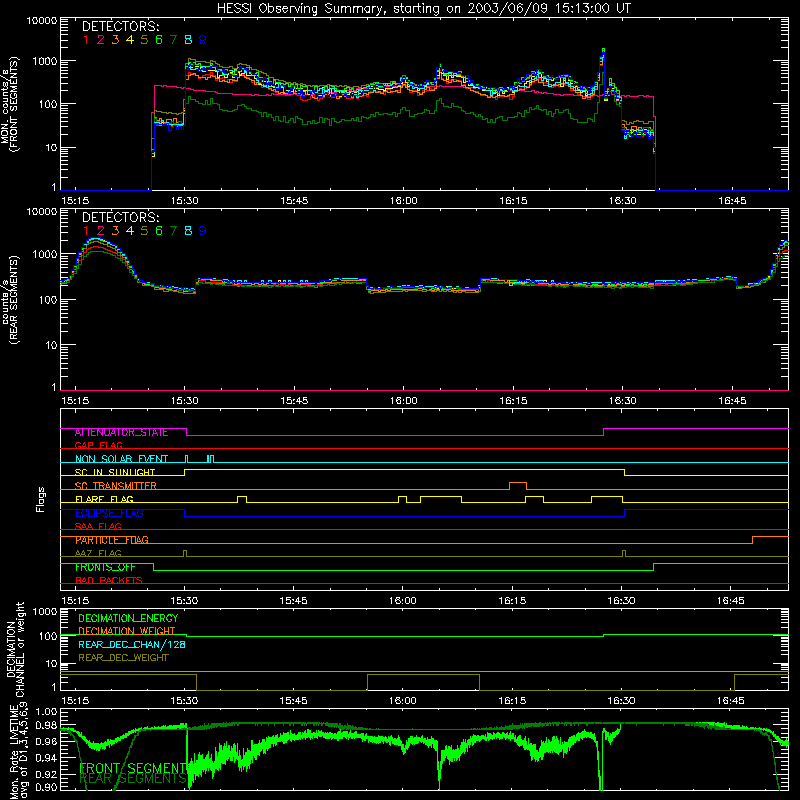Click the GAP_FLAG label
The height and width of the screenshot is (800, 800).
click(x=98, y=445)
